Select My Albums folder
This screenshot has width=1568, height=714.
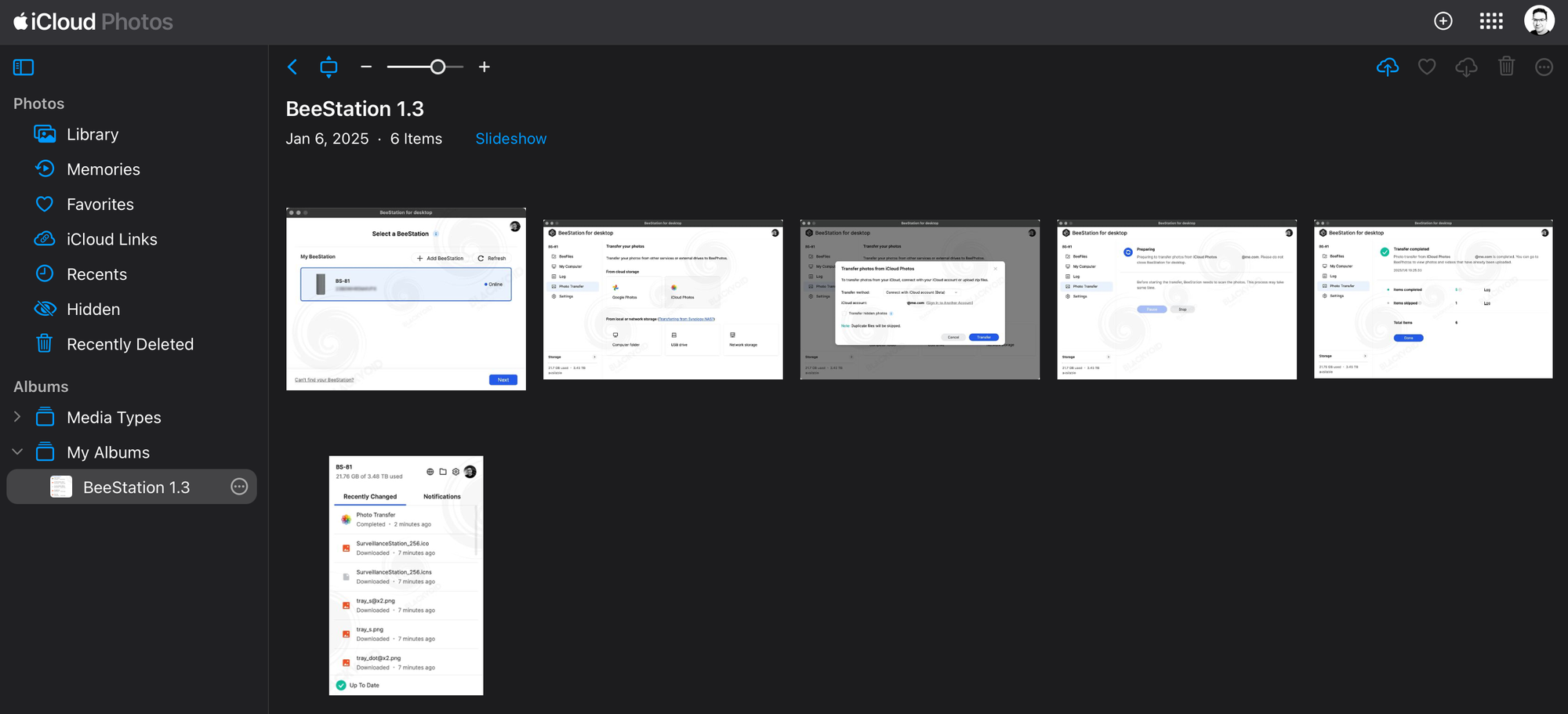(108, 452)
